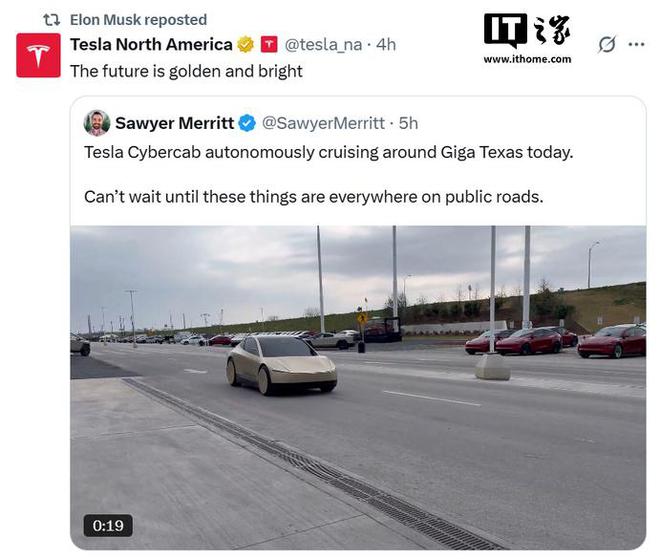
Task: Open Sawyer Merritt profile name
Action: coord(174,123)
